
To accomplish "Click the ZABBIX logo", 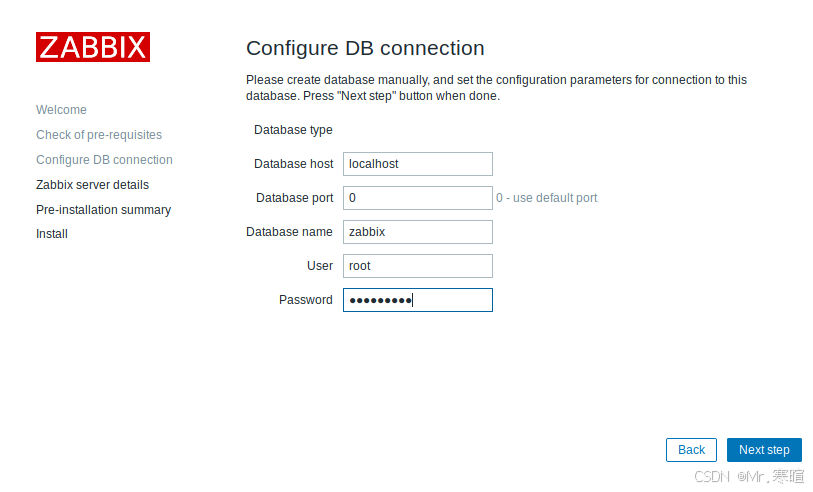I will click(93, 47).
